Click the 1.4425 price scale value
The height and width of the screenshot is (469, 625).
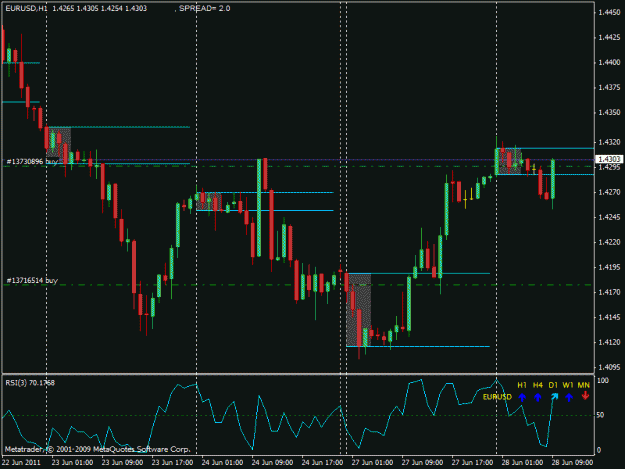[x=609, y=37]
